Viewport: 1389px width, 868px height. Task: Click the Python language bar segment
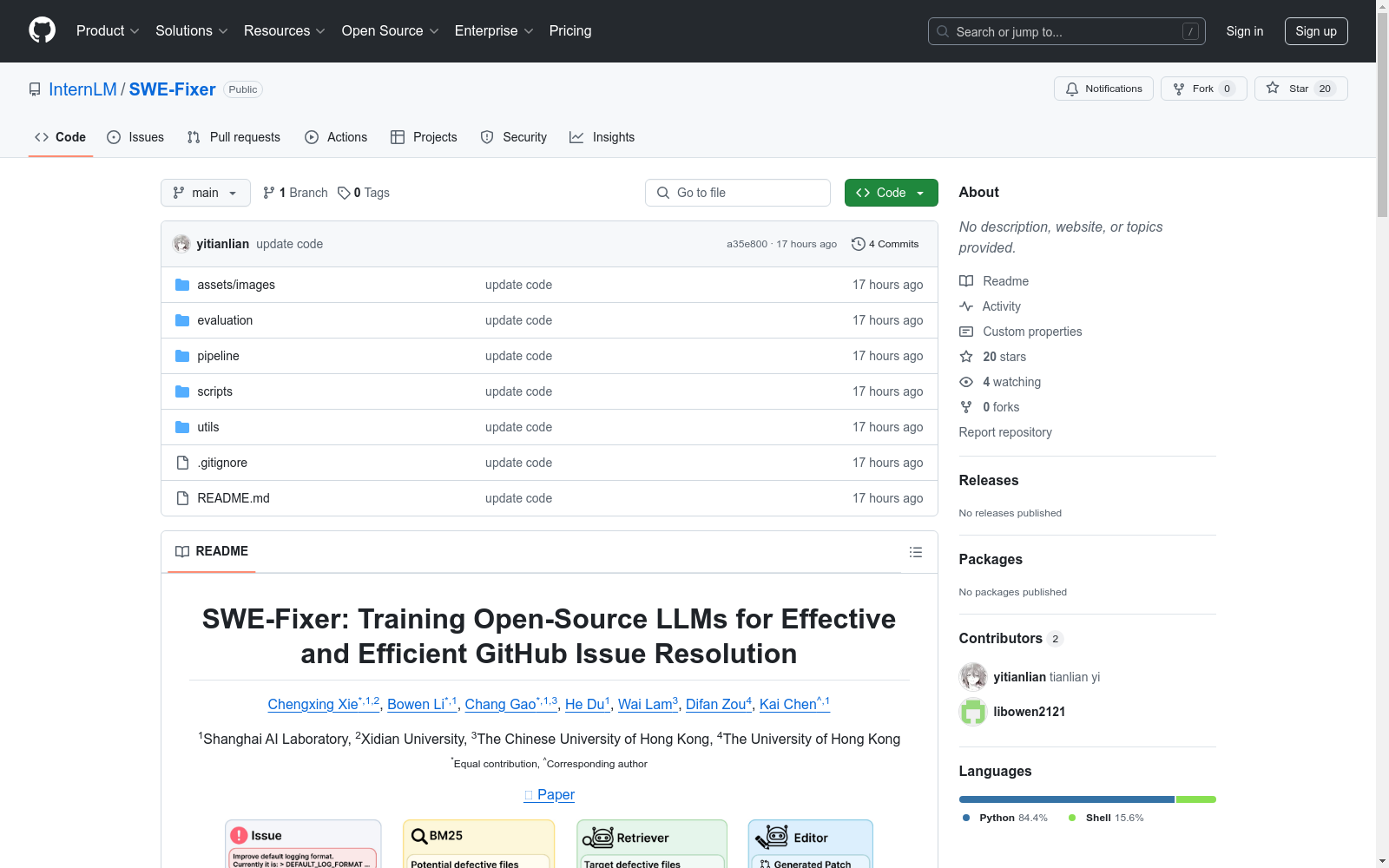1067,799
